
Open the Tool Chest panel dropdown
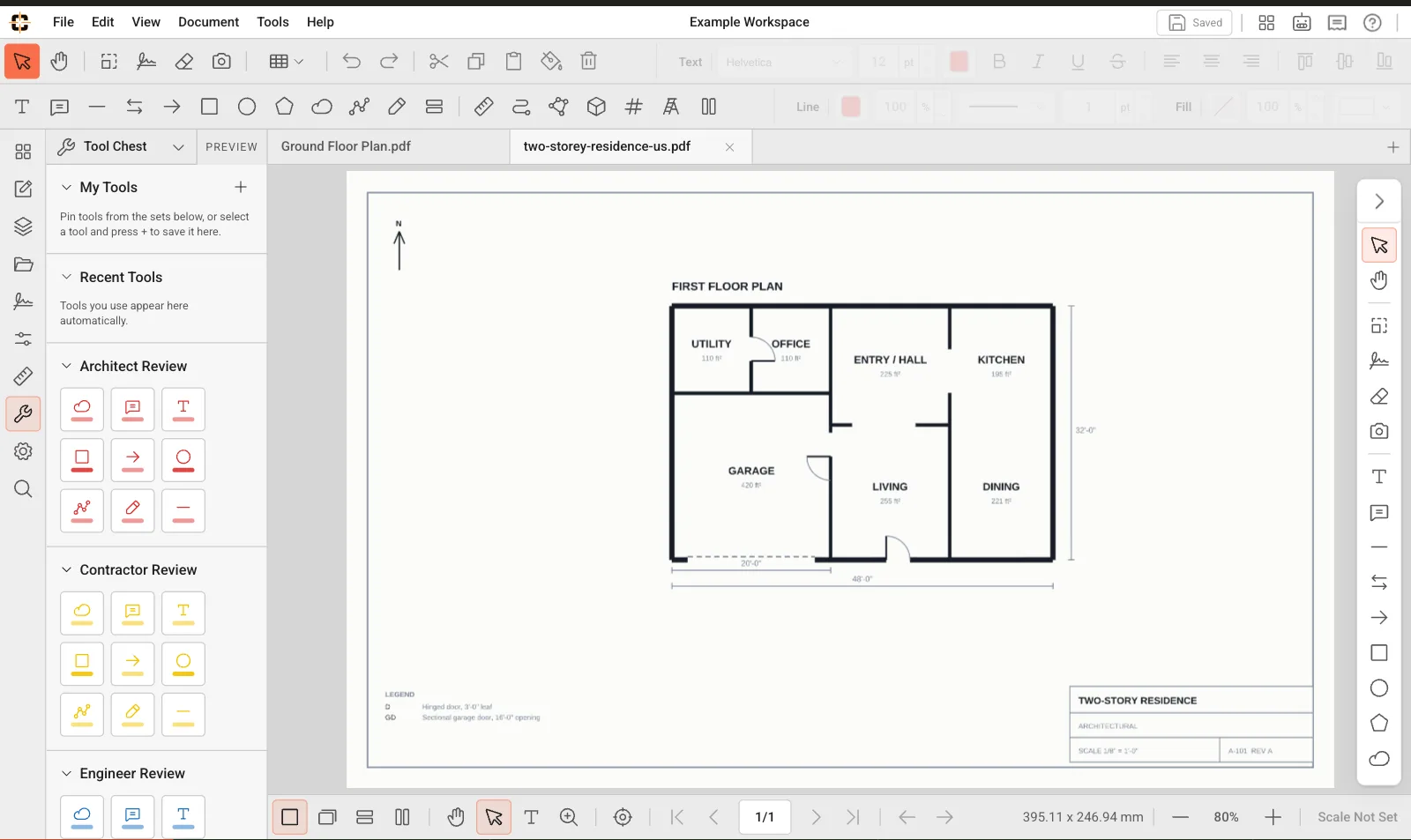point(178,147)
